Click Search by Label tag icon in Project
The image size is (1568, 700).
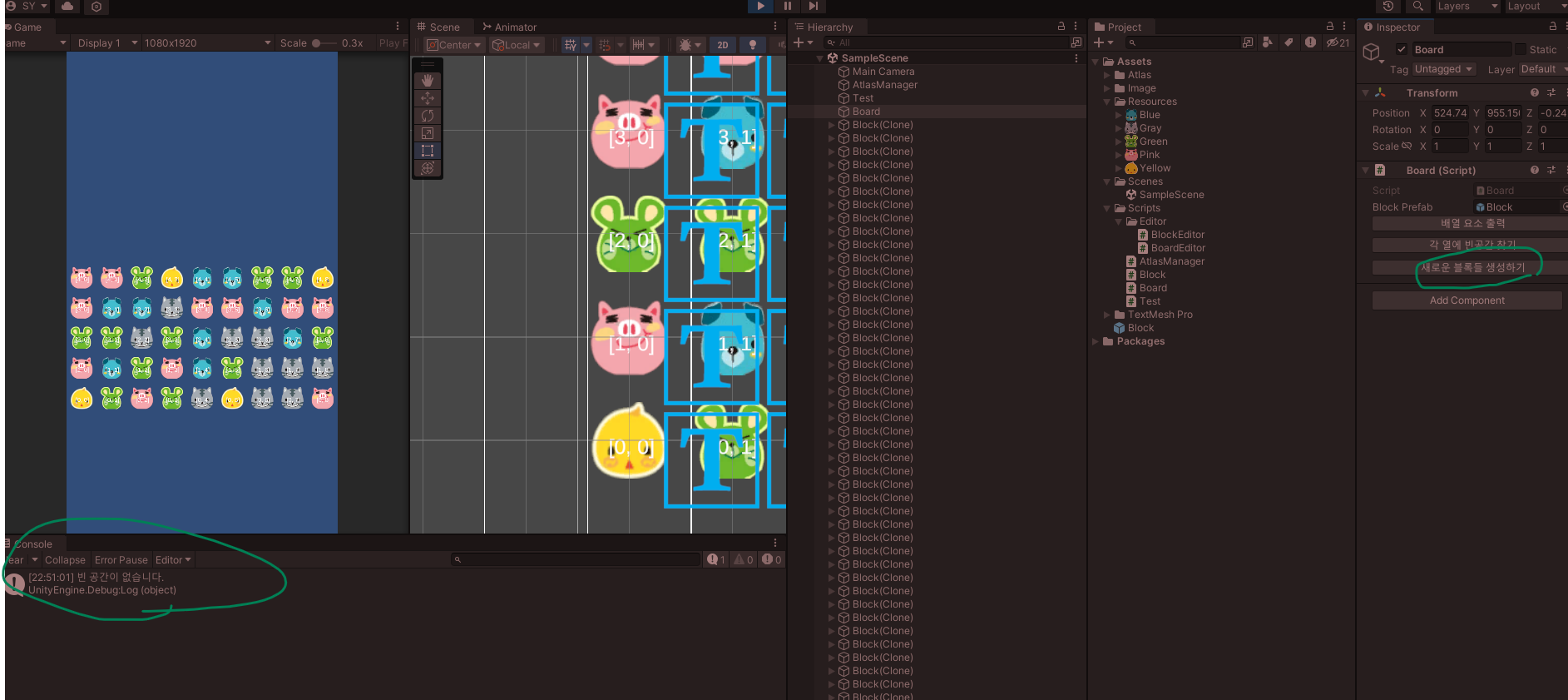(x=1289, y=42)
